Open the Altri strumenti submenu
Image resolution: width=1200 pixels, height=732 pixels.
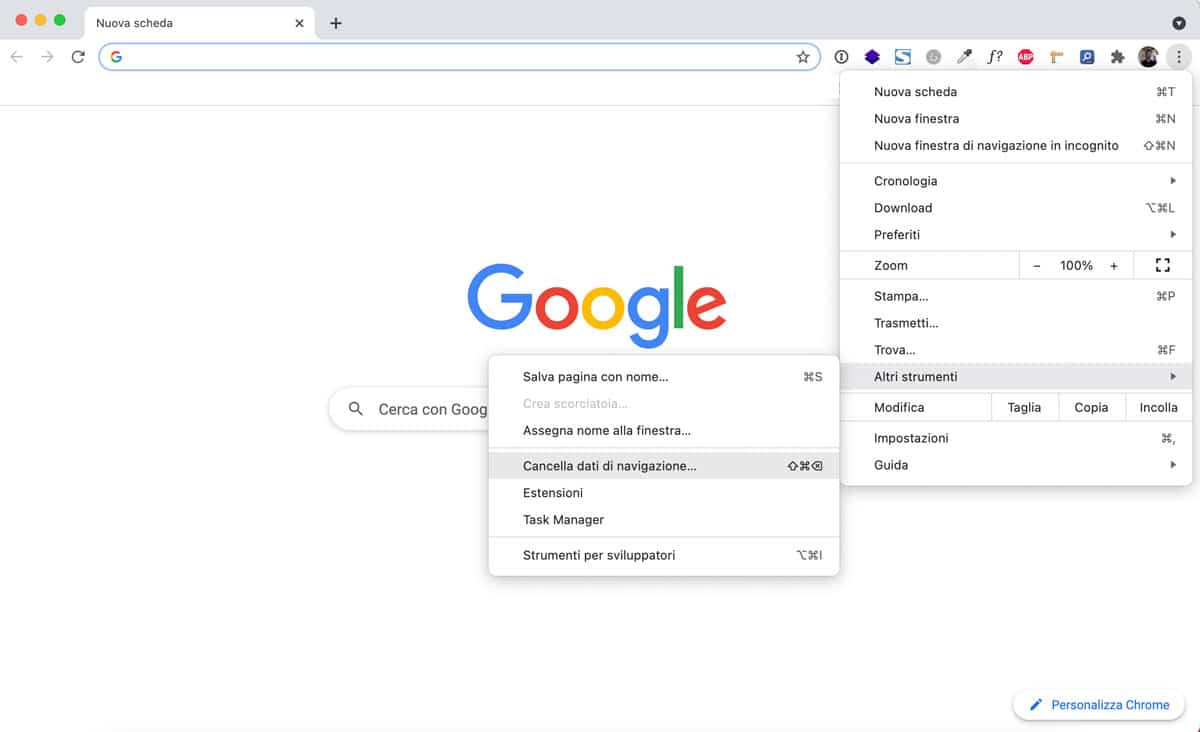(x=1016, y=377)
